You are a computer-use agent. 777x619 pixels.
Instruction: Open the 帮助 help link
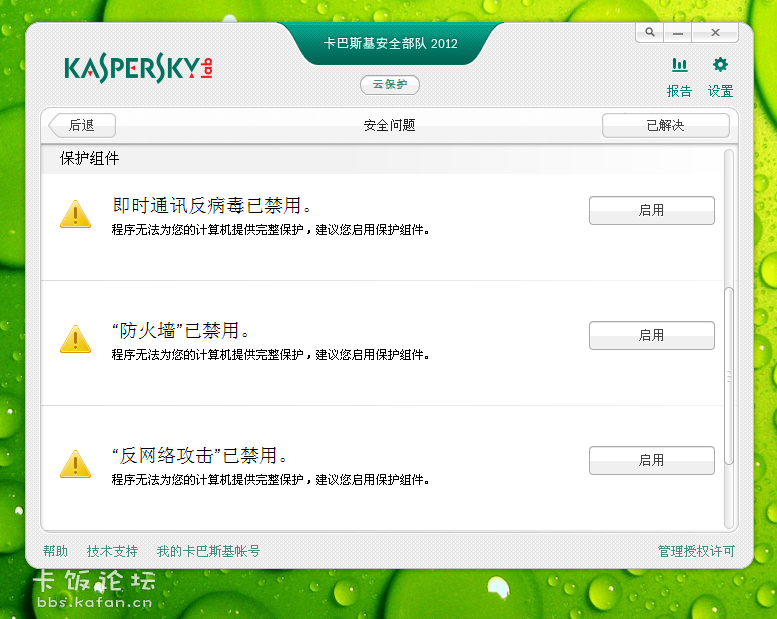55,551
